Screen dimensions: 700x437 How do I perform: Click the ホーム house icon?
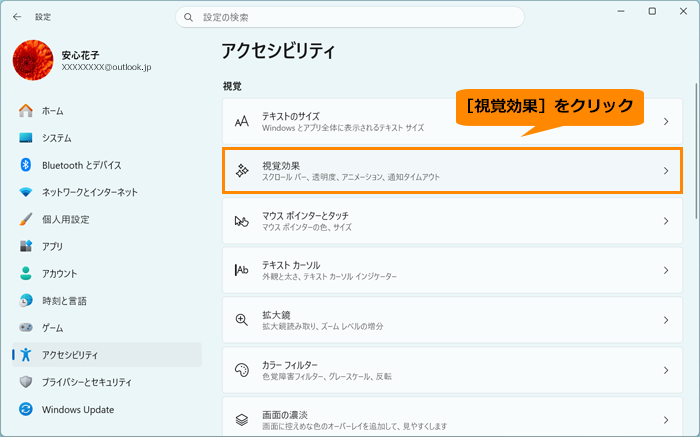tap(26, 111)
